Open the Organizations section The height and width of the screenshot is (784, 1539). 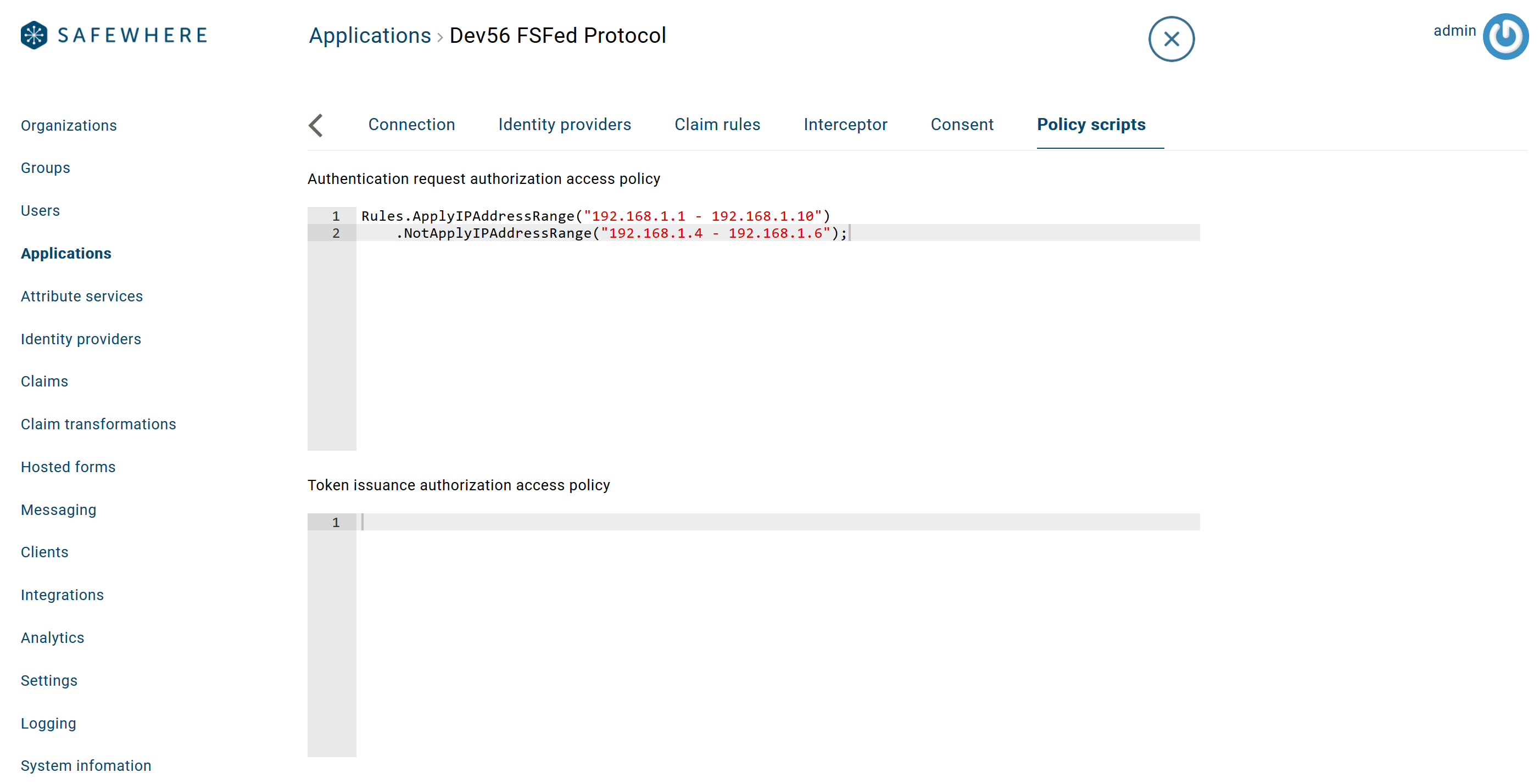coord(69,125)
